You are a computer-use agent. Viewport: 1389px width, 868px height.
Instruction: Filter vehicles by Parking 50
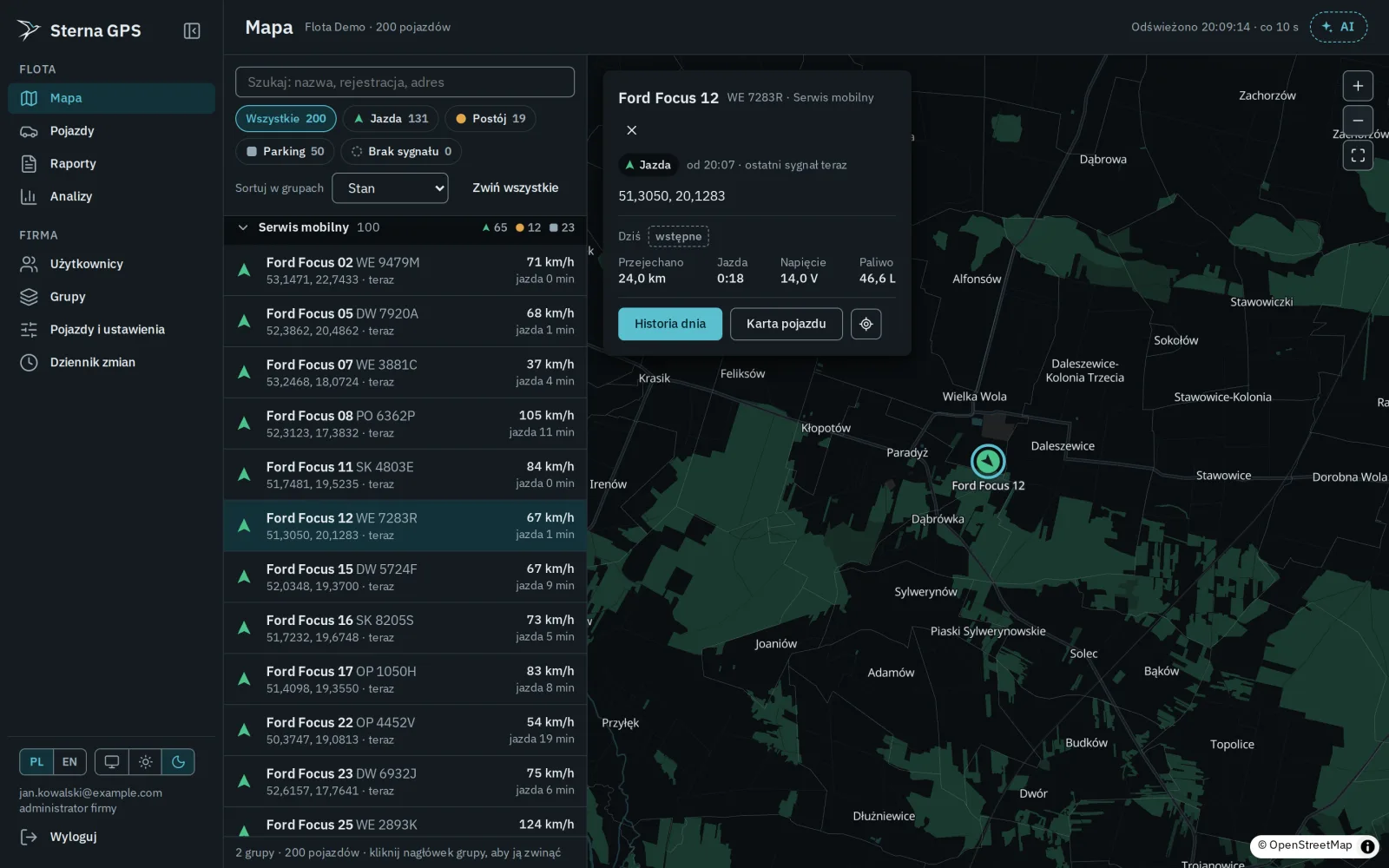point(285,151)
